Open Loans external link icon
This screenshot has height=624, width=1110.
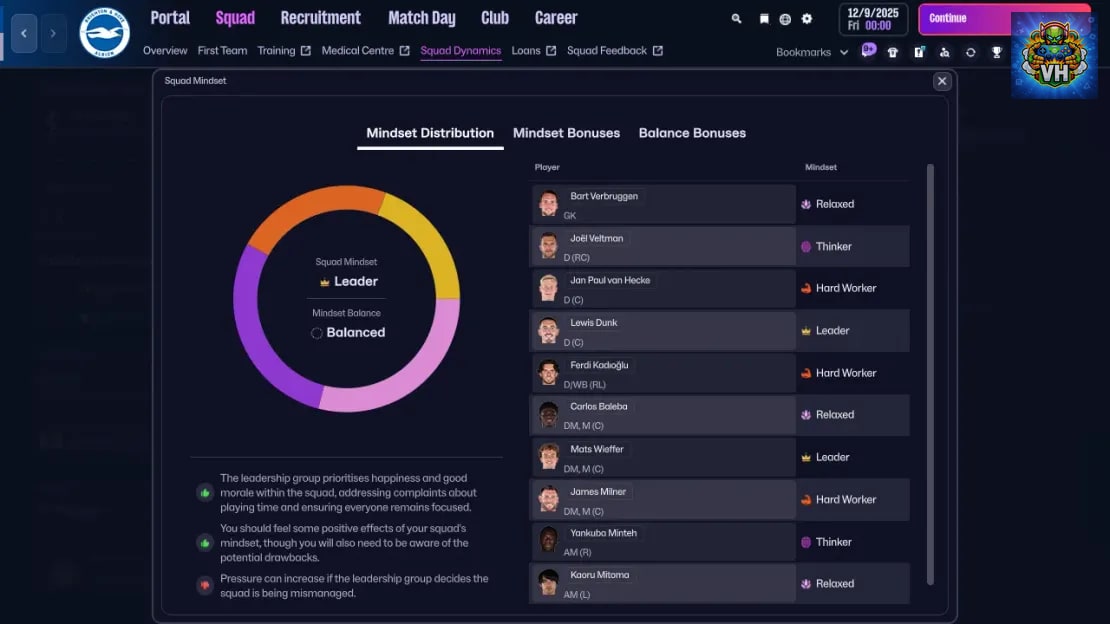[551, 51]
